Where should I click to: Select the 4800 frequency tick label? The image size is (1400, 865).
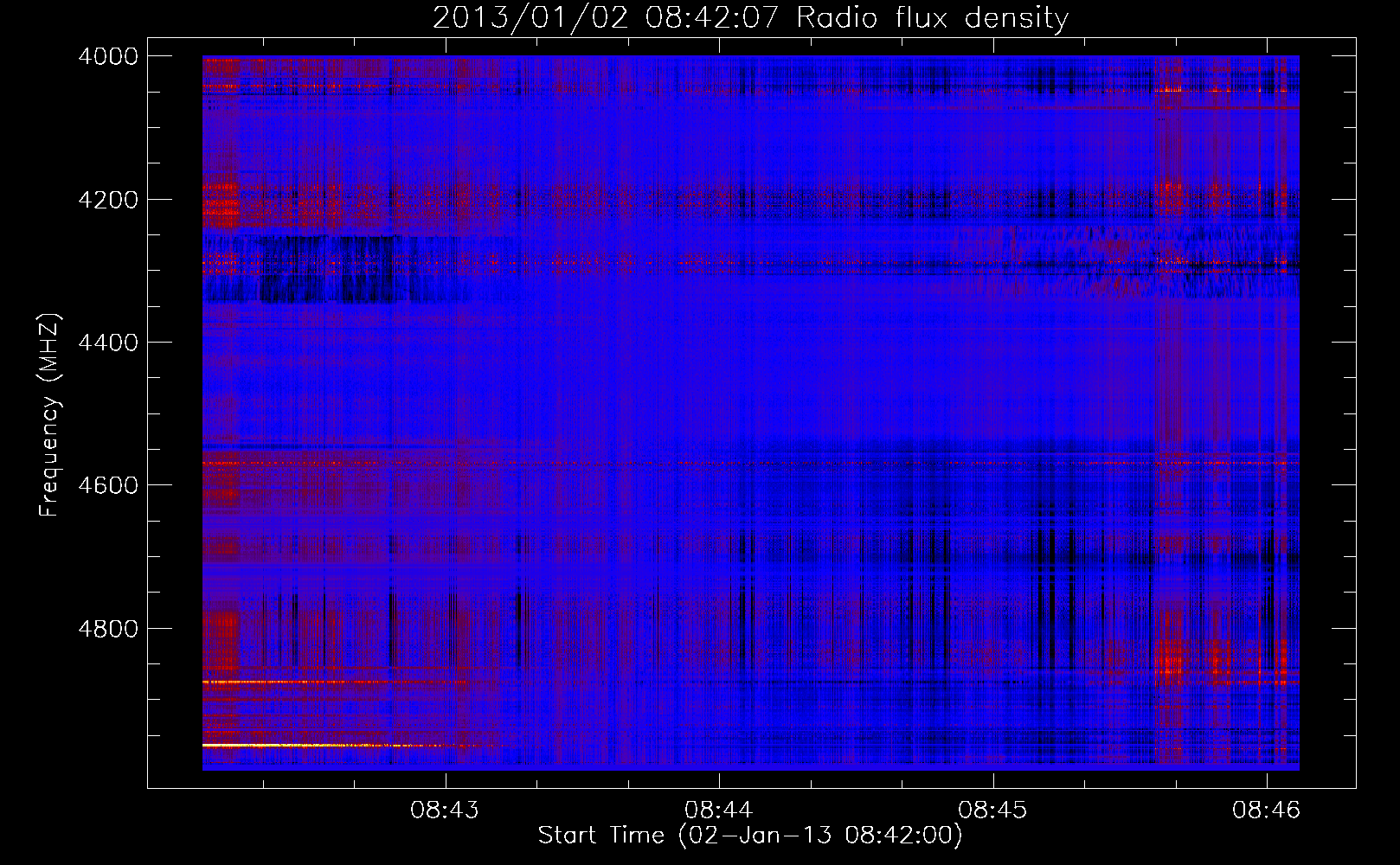(108, 628)
